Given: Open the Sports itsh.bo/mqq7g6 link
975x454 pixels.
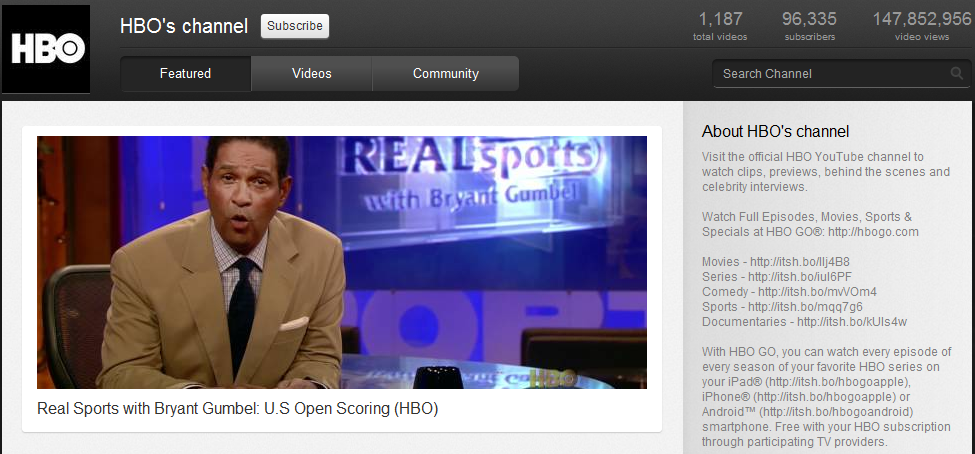Looking at the screenshot, I should 805,307.
